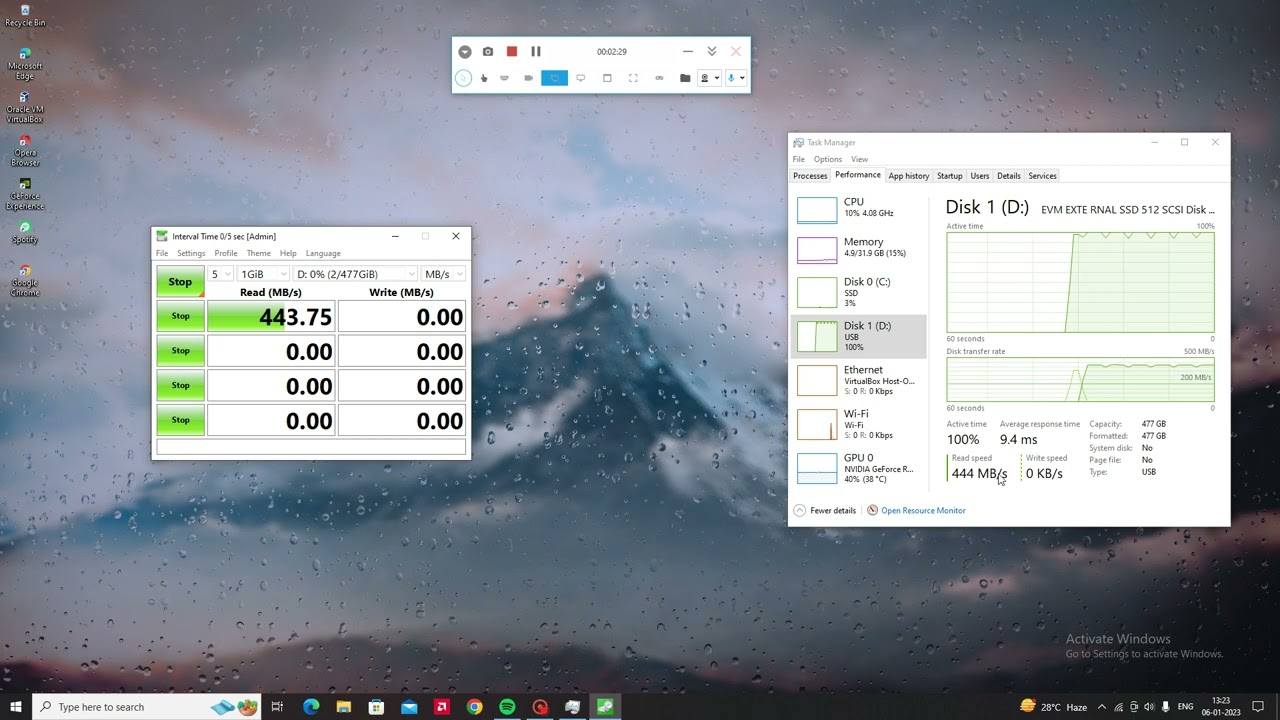Image resolution: width=1280 pixels, height=720 pixels.
Task: Open recordings output folder icon in recorder
Action: (x=685, y=78)
